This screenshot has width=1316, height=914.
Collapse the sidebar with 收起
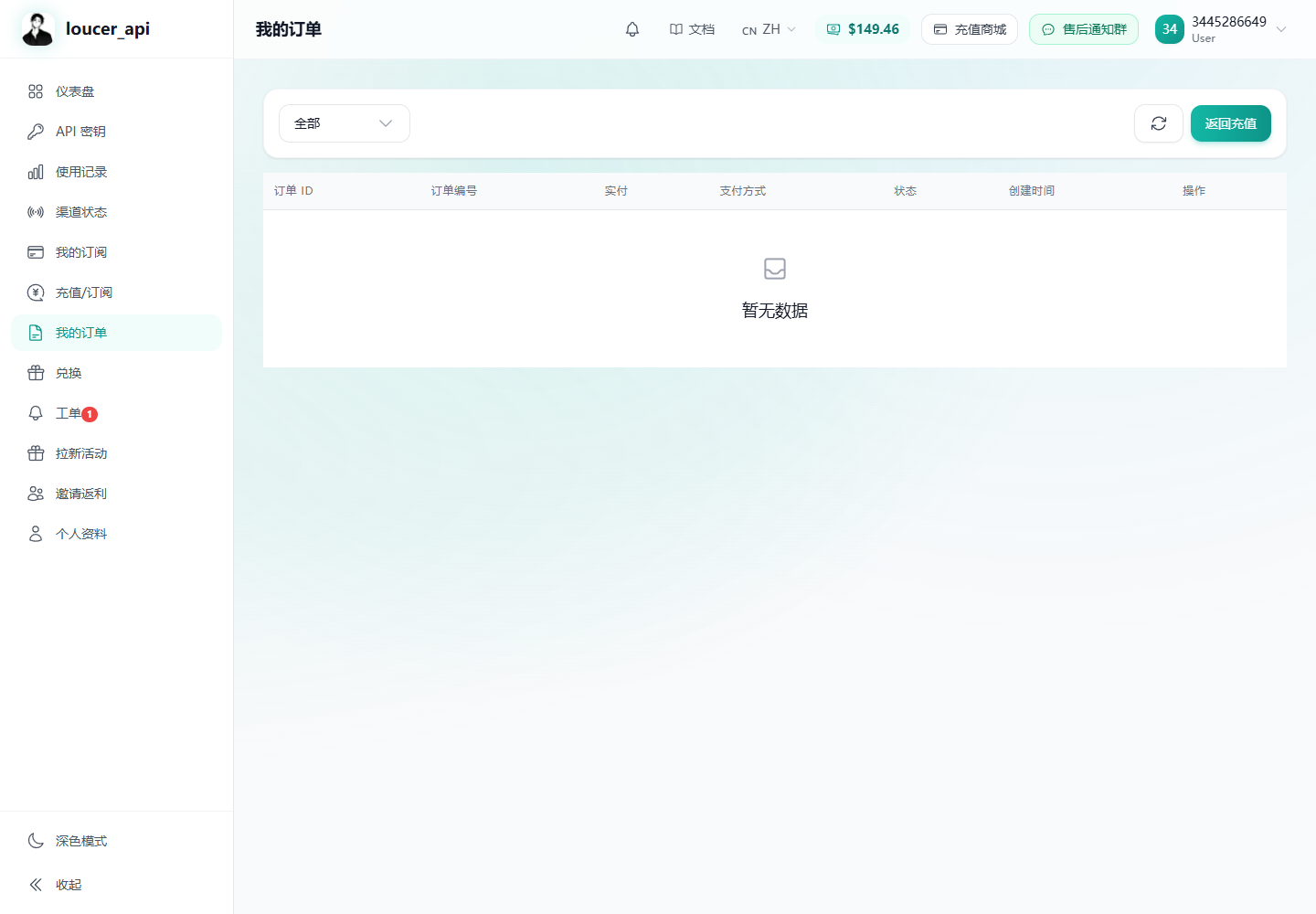pyautogui.click(x=117, y=885)
